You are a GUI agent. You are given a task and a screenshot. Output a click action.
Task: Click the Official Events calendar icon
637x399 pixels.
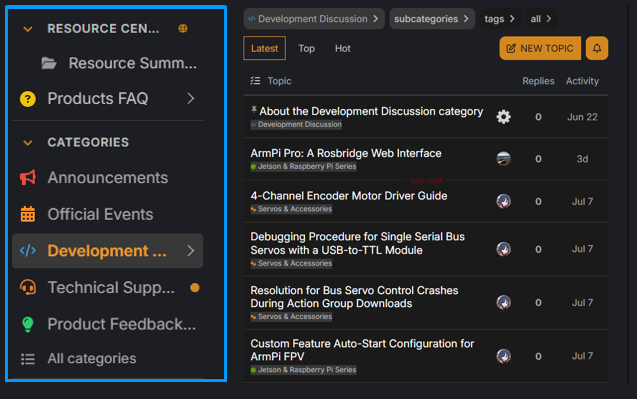[28, 214]
